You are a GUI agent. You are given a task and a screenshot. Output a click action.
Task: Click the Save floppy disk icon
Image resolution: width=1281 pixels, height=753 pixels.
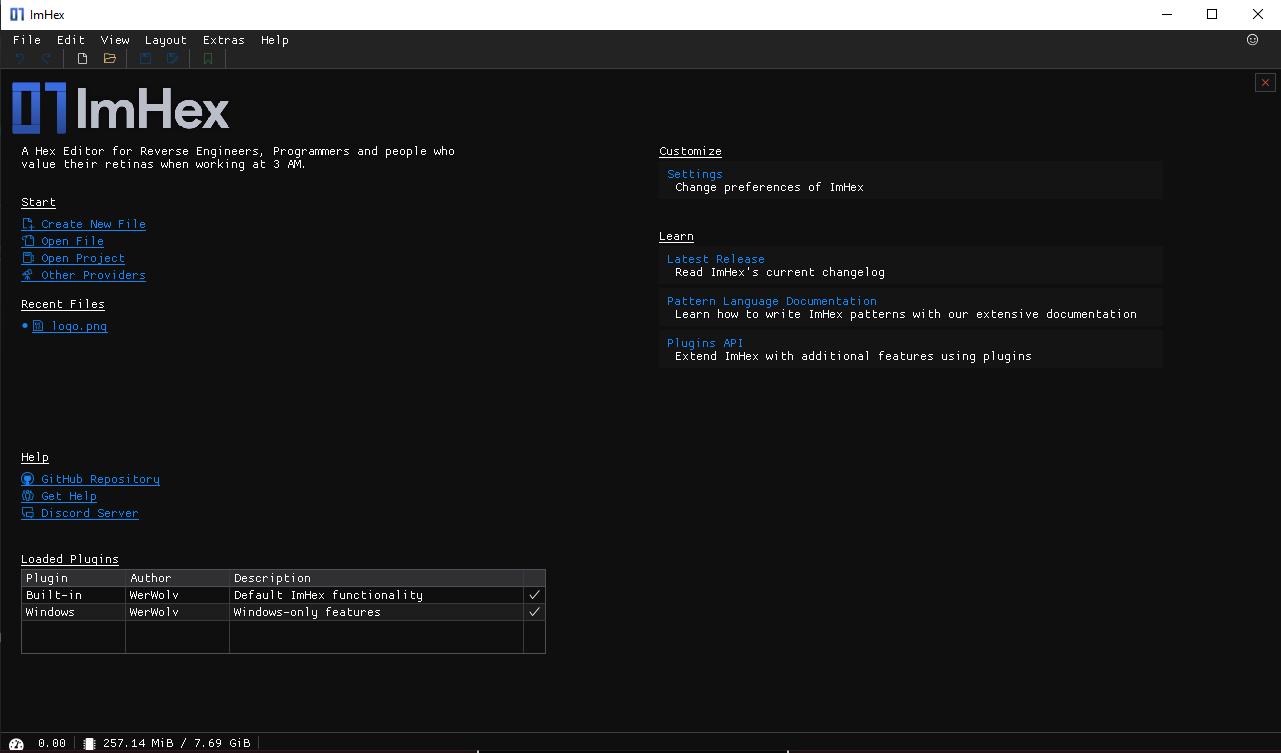(145, 59)
